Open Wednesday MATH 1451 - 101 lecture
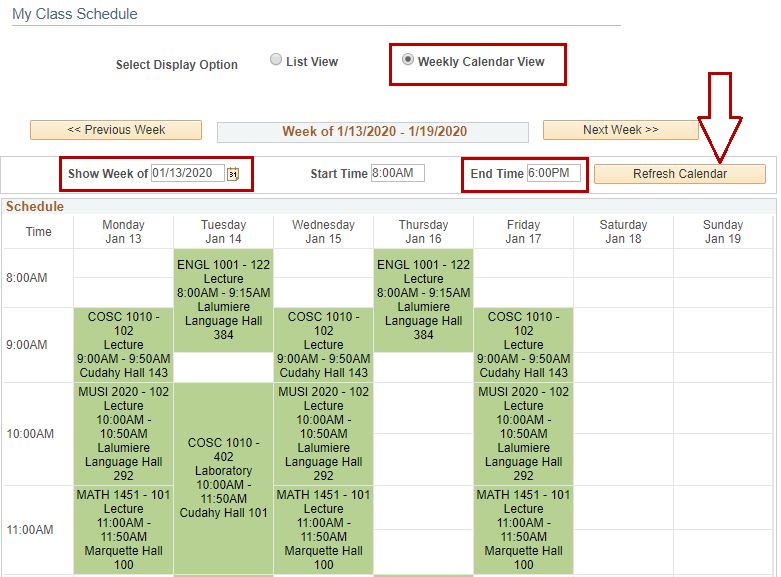 (323, 529)
